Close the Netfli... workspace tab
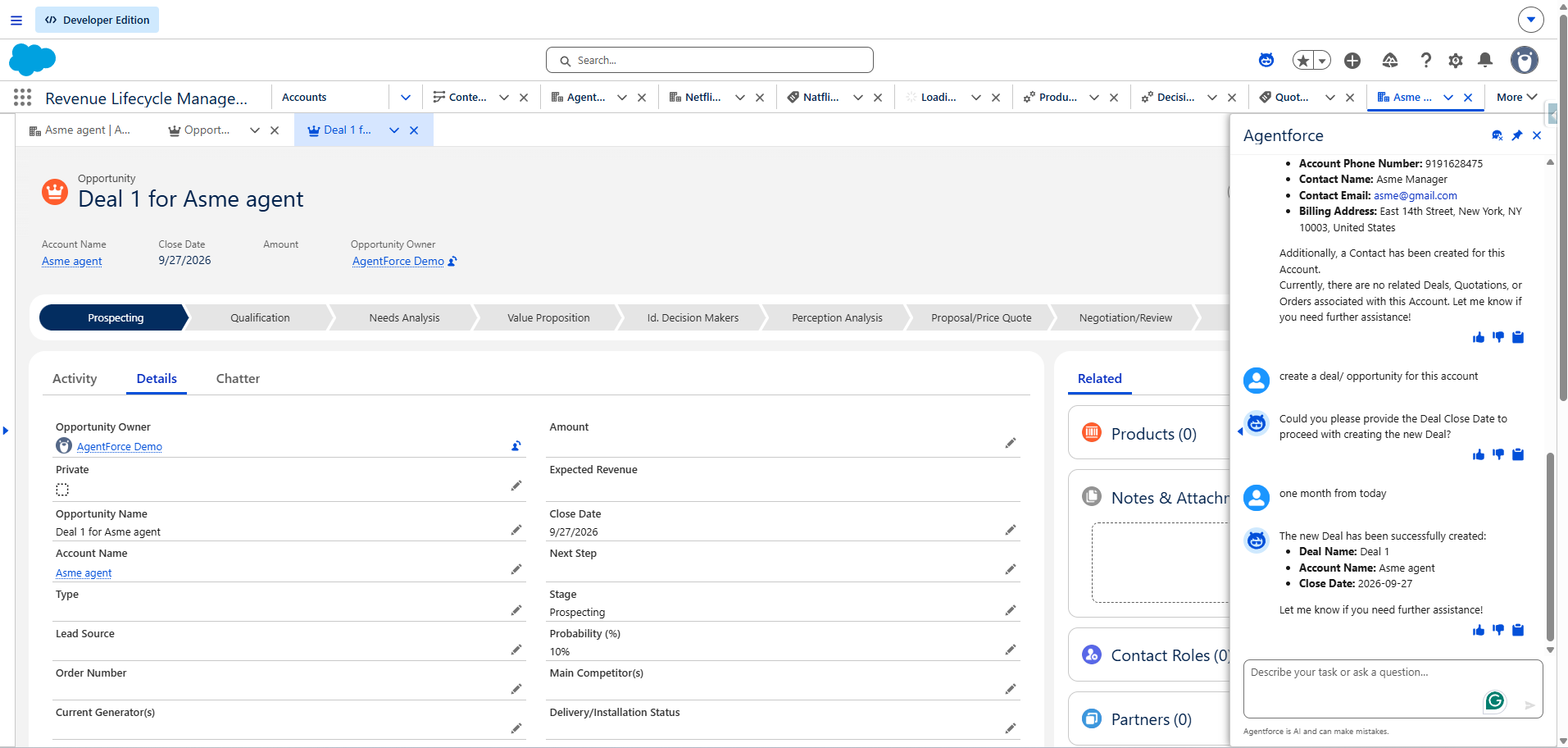The width and height of the screenshot is (1568, 748). [760, 98]
